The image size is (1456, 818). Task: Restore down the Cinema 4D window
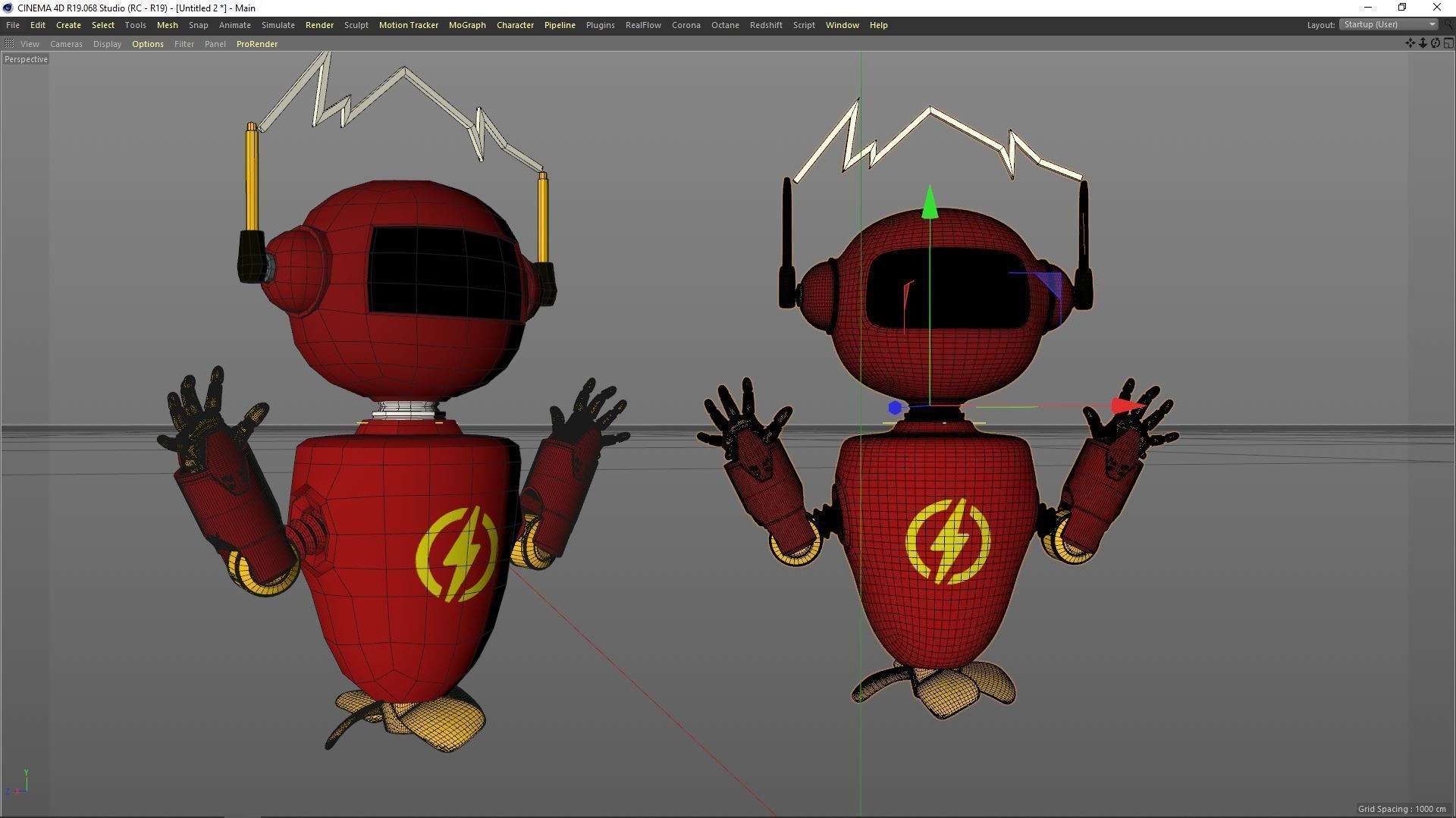[1402, 8]
